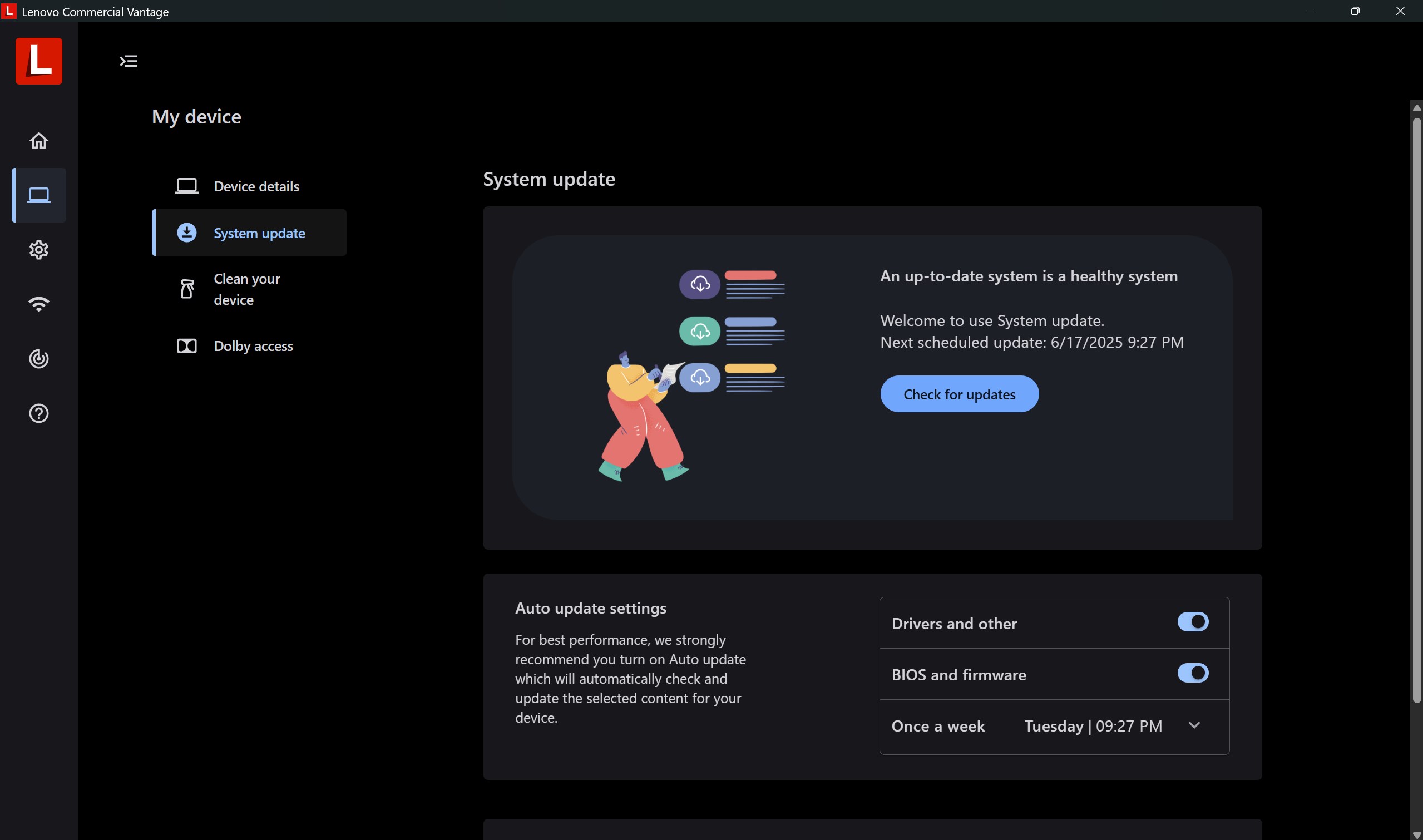Screen dimensions: 1423x840
Task: Click the system update illustration
Action: (691, 376)
